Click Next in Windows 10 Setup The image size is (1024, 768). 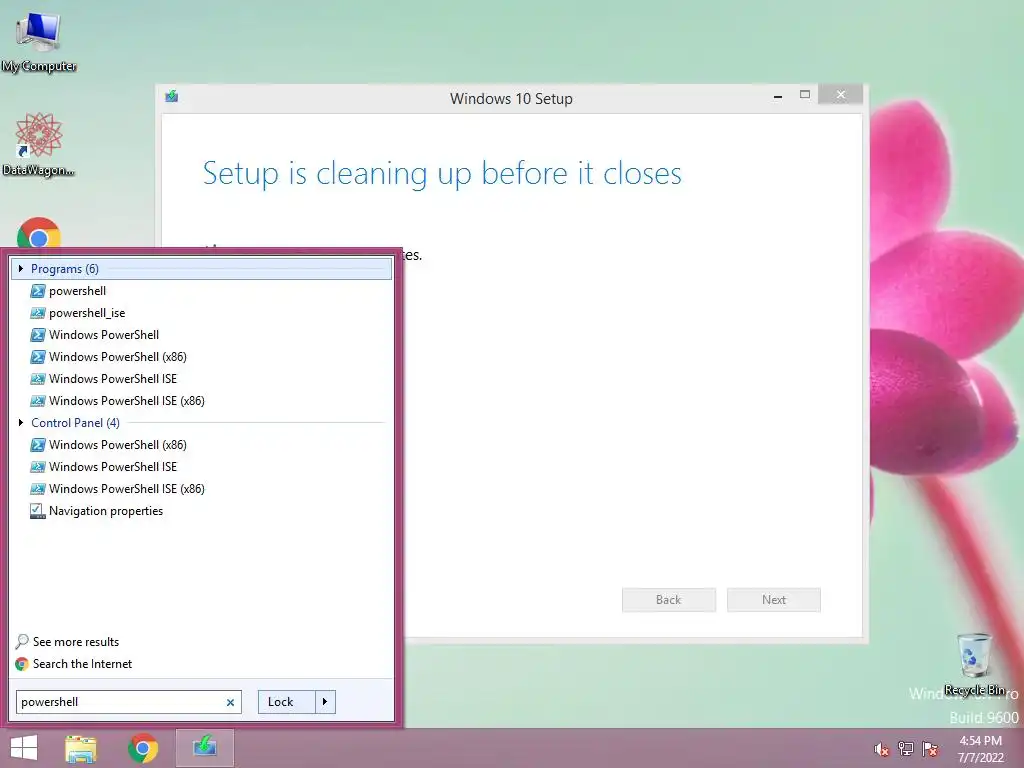[774, 600]
